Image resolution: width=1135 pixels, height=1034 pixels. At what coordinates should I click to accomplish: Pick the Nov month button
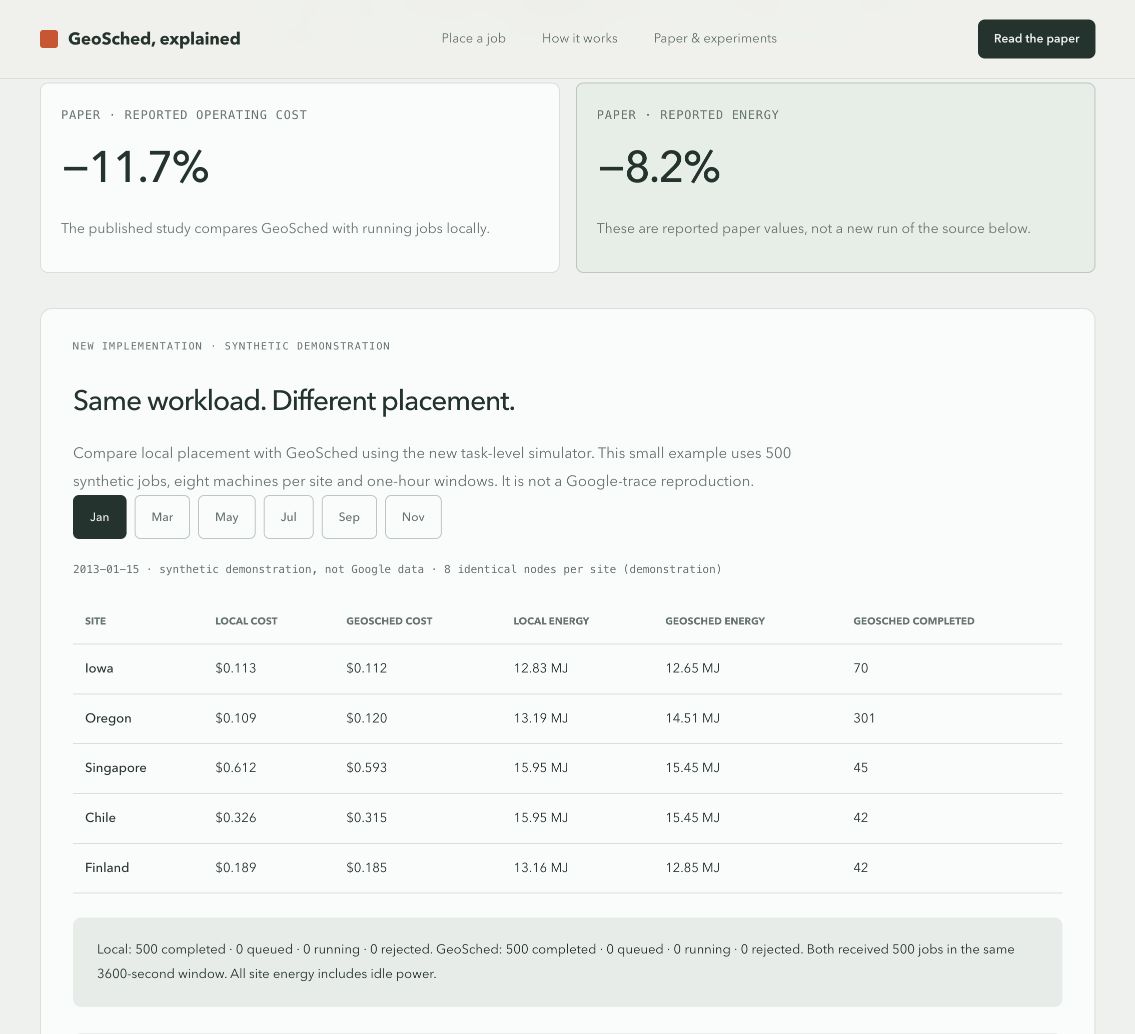[413, 517]
